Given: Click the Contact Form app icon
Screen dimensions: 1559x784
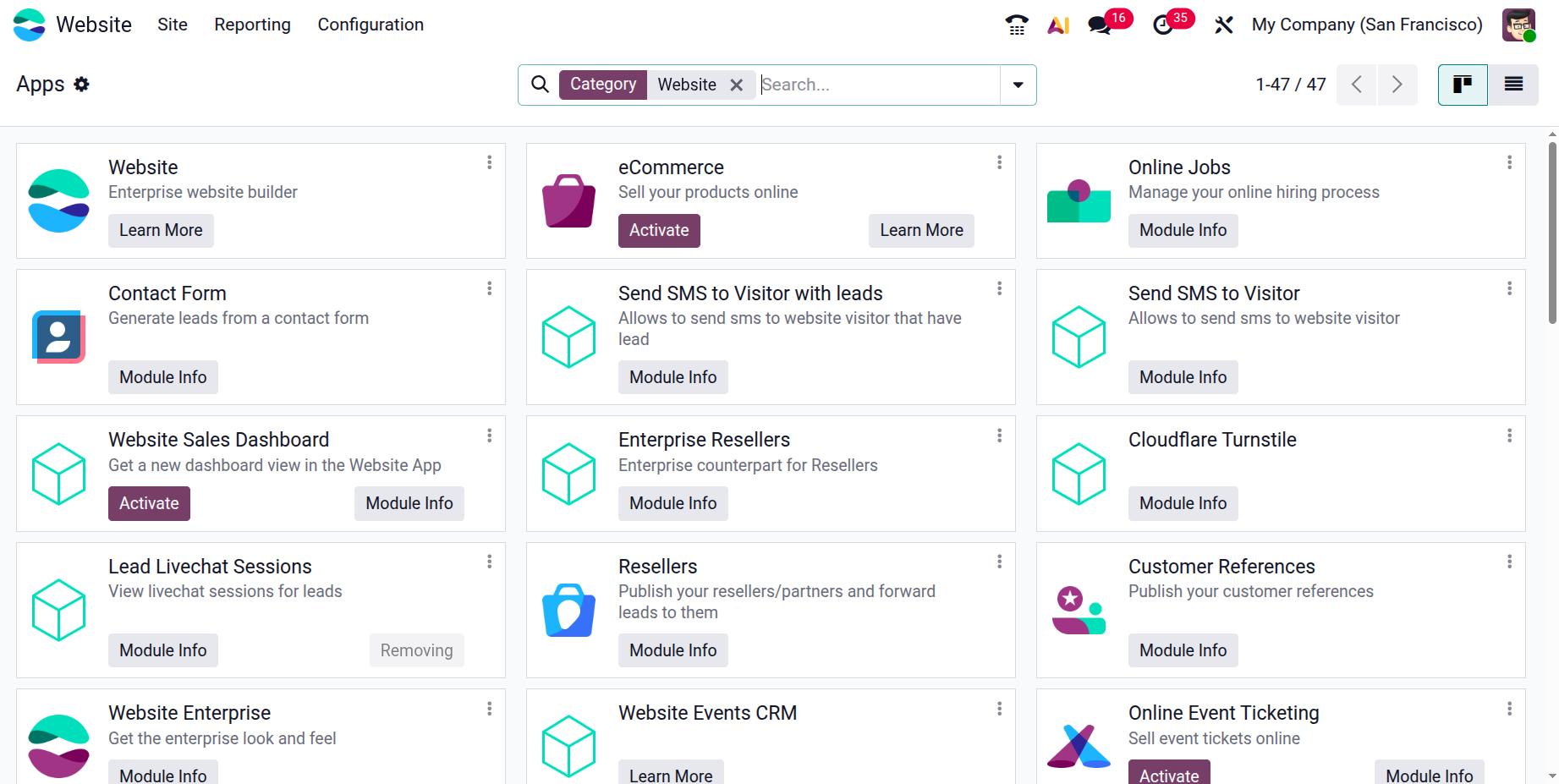Looking at the screenshot, I should [x=59, y=337].
